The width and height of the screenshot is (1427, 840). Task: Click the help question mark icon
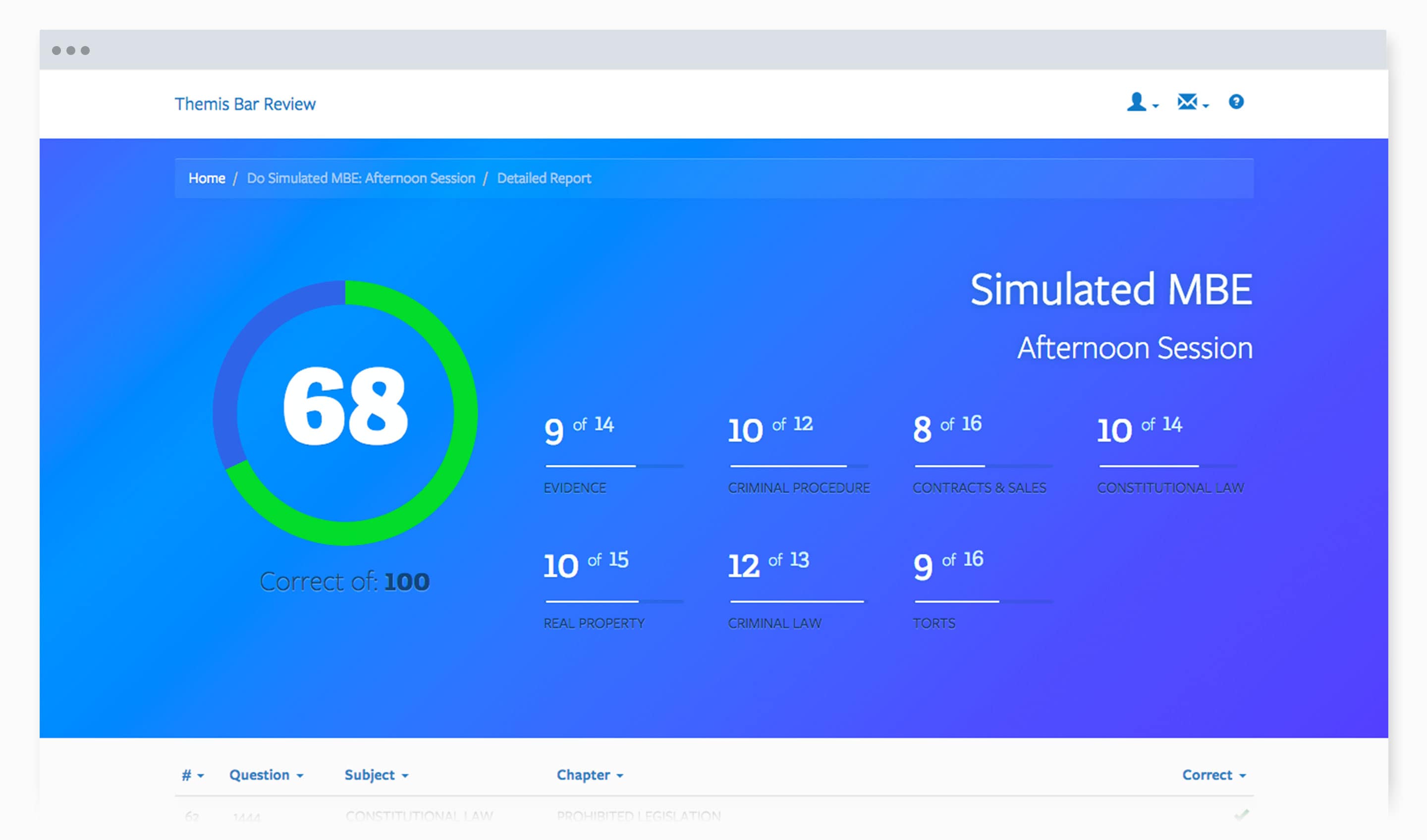click(x=1236, y=102)
